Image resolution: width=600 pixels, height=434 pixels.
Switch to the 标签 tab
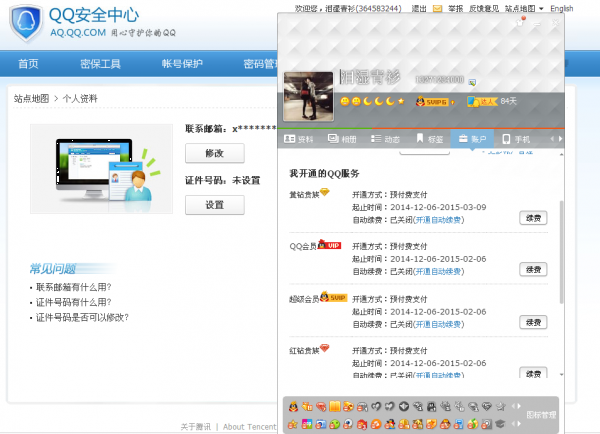click(x=429, y=139)
